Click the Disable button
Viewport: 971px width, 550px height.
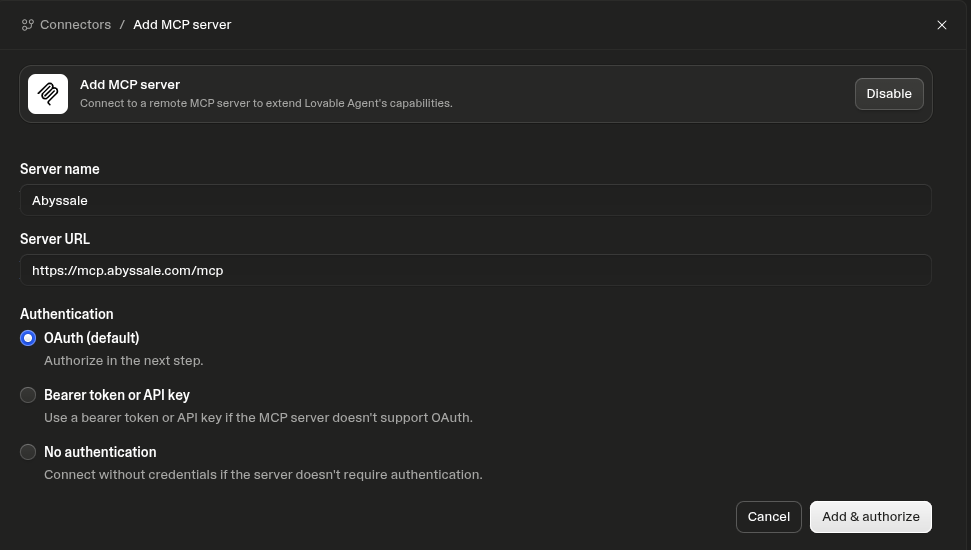889,94
